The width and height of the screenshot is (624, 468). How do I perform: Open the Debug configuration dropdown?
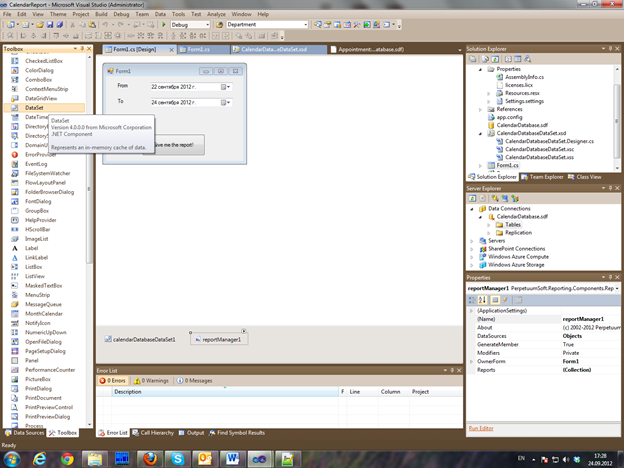pos(207,25)
